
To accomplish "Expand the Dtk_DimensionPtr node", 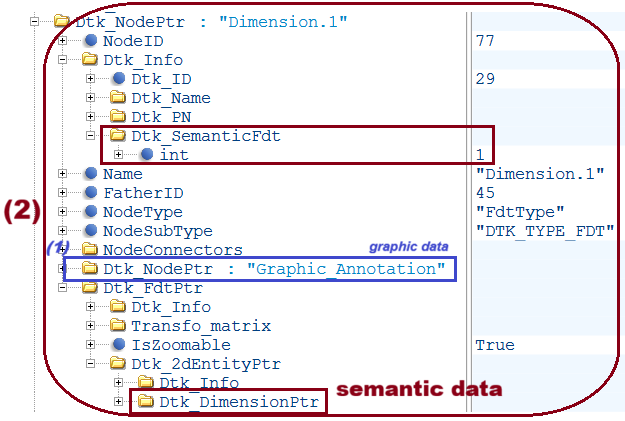I will pyautogui.click(x=119, y=402).
